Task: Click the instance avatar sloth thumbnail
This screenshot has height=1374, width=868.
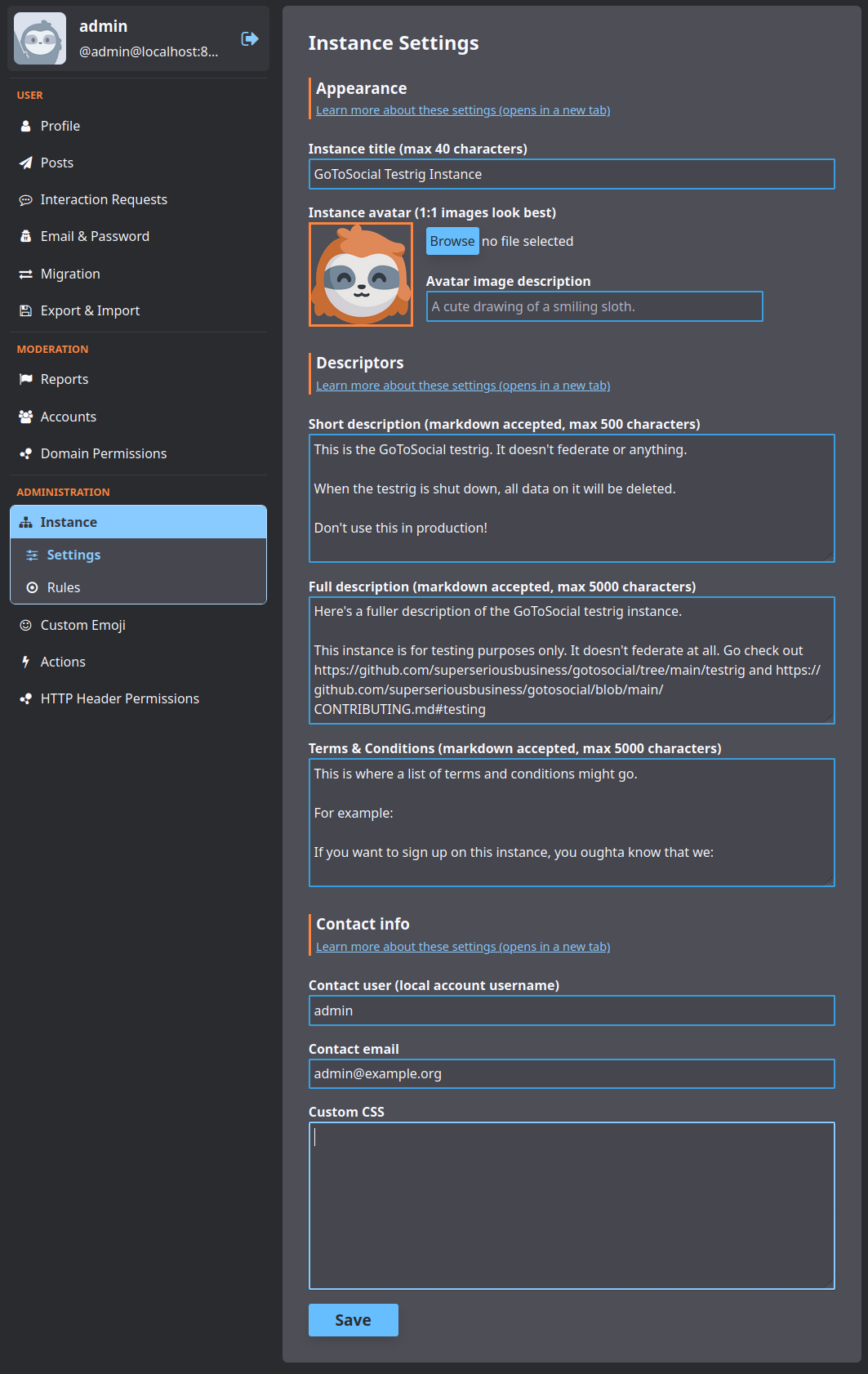Action: tap(361, 274)
